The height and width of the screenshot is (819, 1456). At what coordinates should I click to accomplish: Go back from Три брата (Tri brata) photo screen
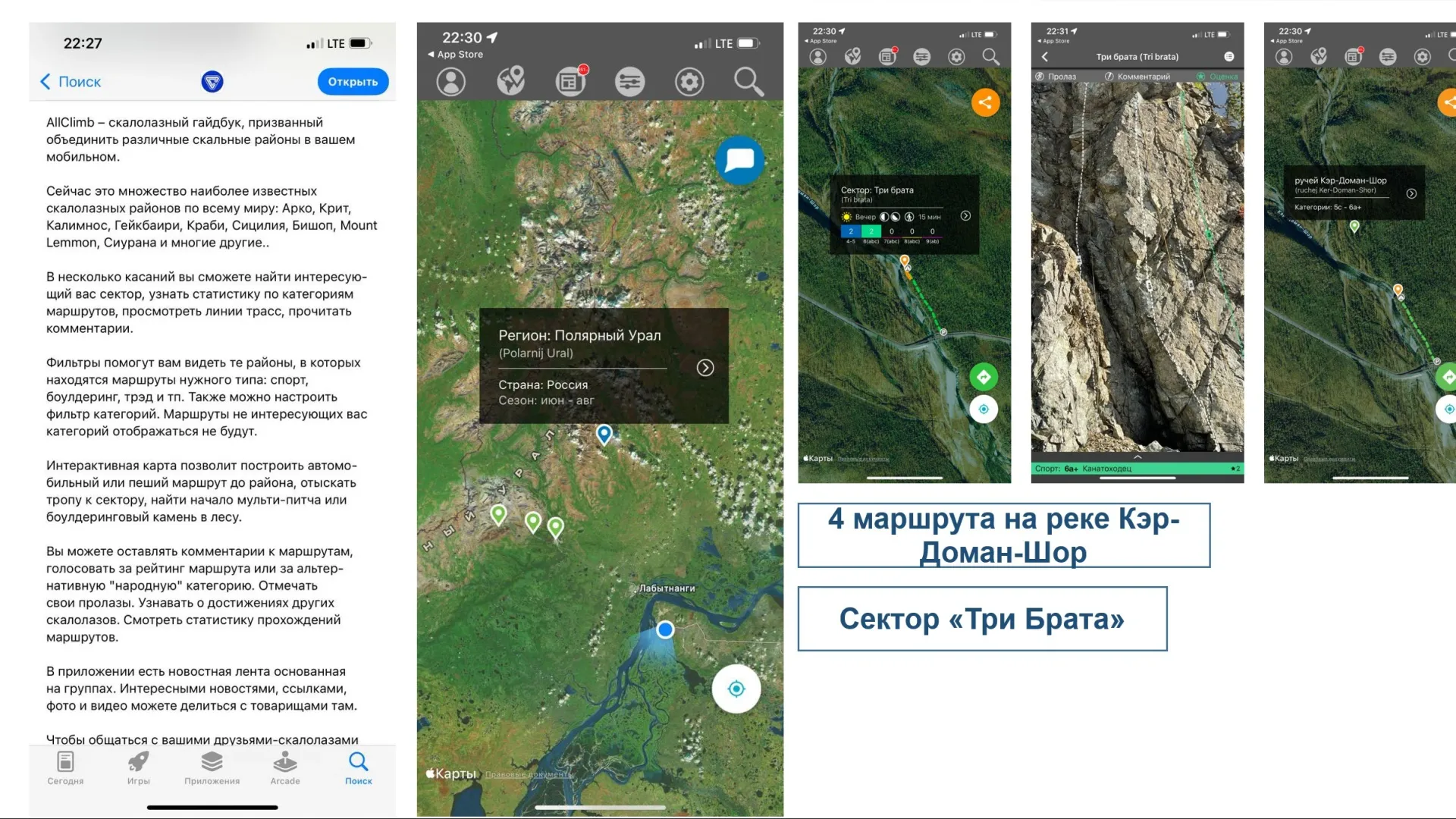(x=1045, y=57)
